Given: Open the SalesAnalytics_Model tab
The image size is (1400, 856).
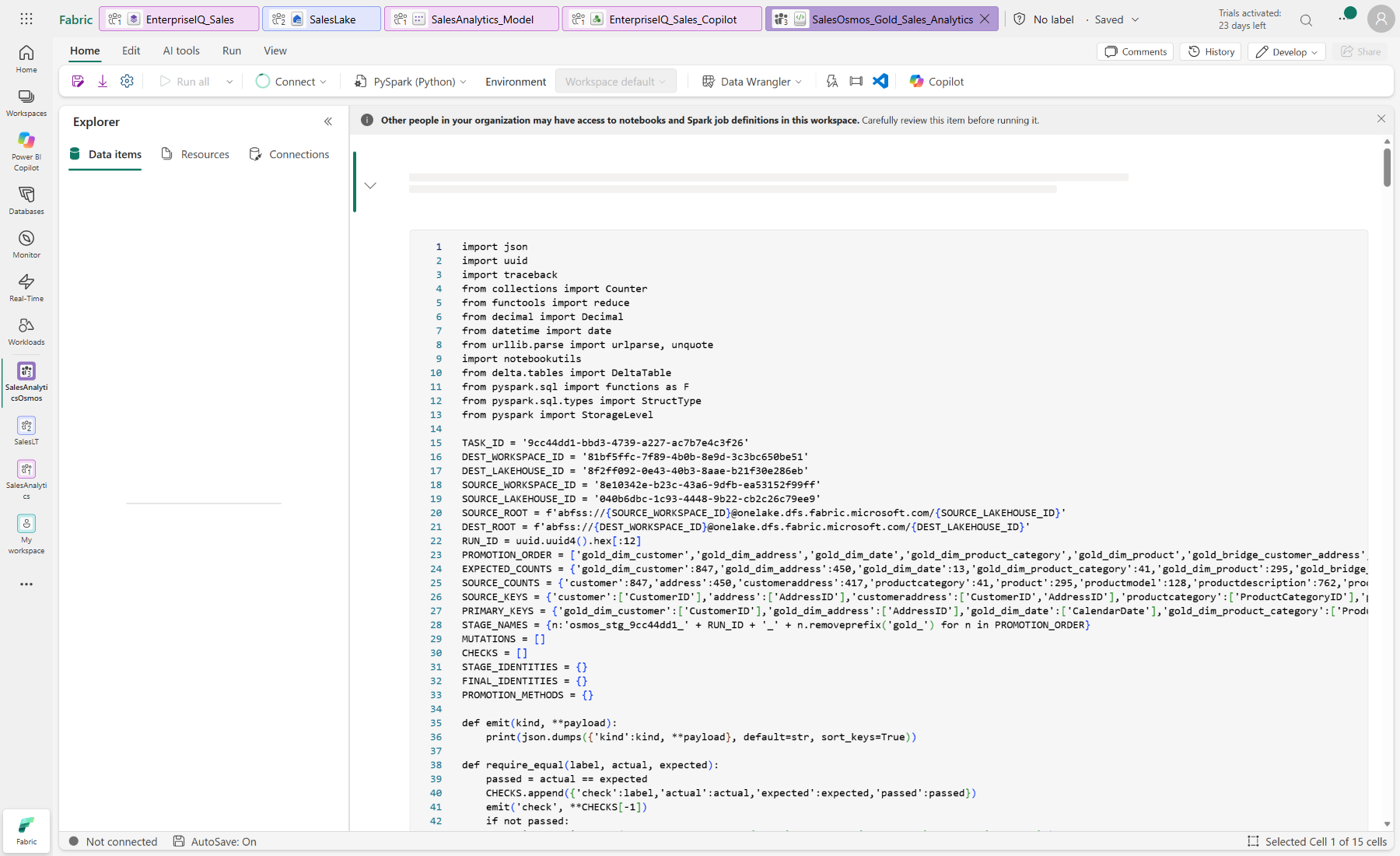Looking at the screenshot, I should (x=471, y=19).
